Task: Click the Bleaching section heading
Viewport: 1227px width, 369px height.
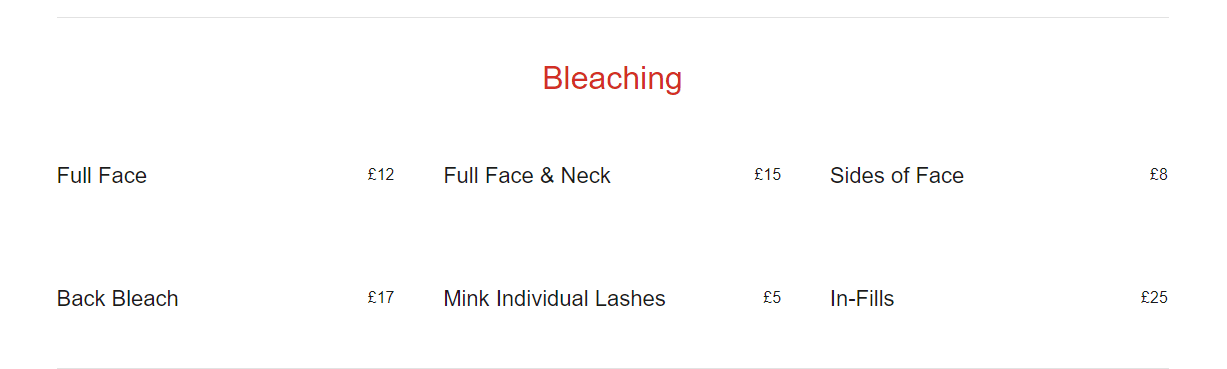Action: (612, 78)
